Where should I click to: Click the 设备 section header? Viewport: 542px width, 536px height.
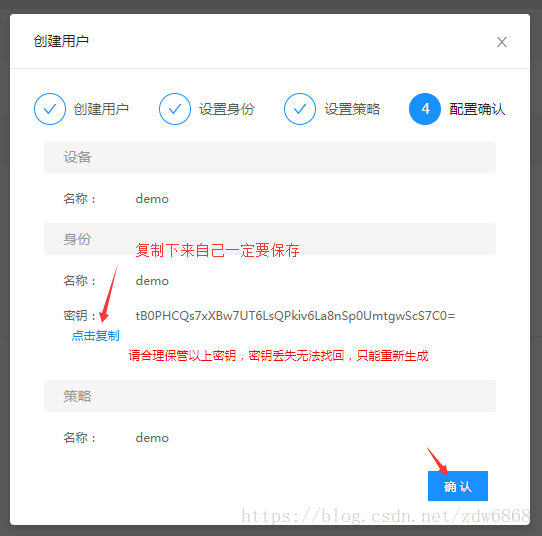(x=270, y=157)
